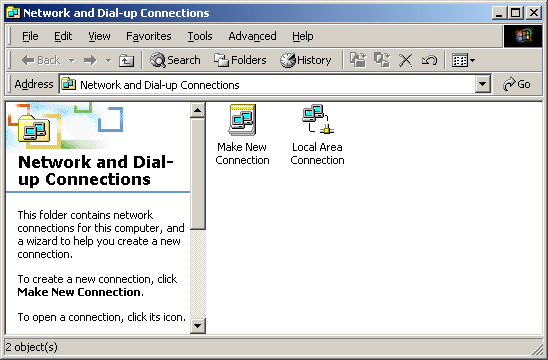Screen dimensions: 548x360
Task: Click the Go button
Action: coord(517,84)
